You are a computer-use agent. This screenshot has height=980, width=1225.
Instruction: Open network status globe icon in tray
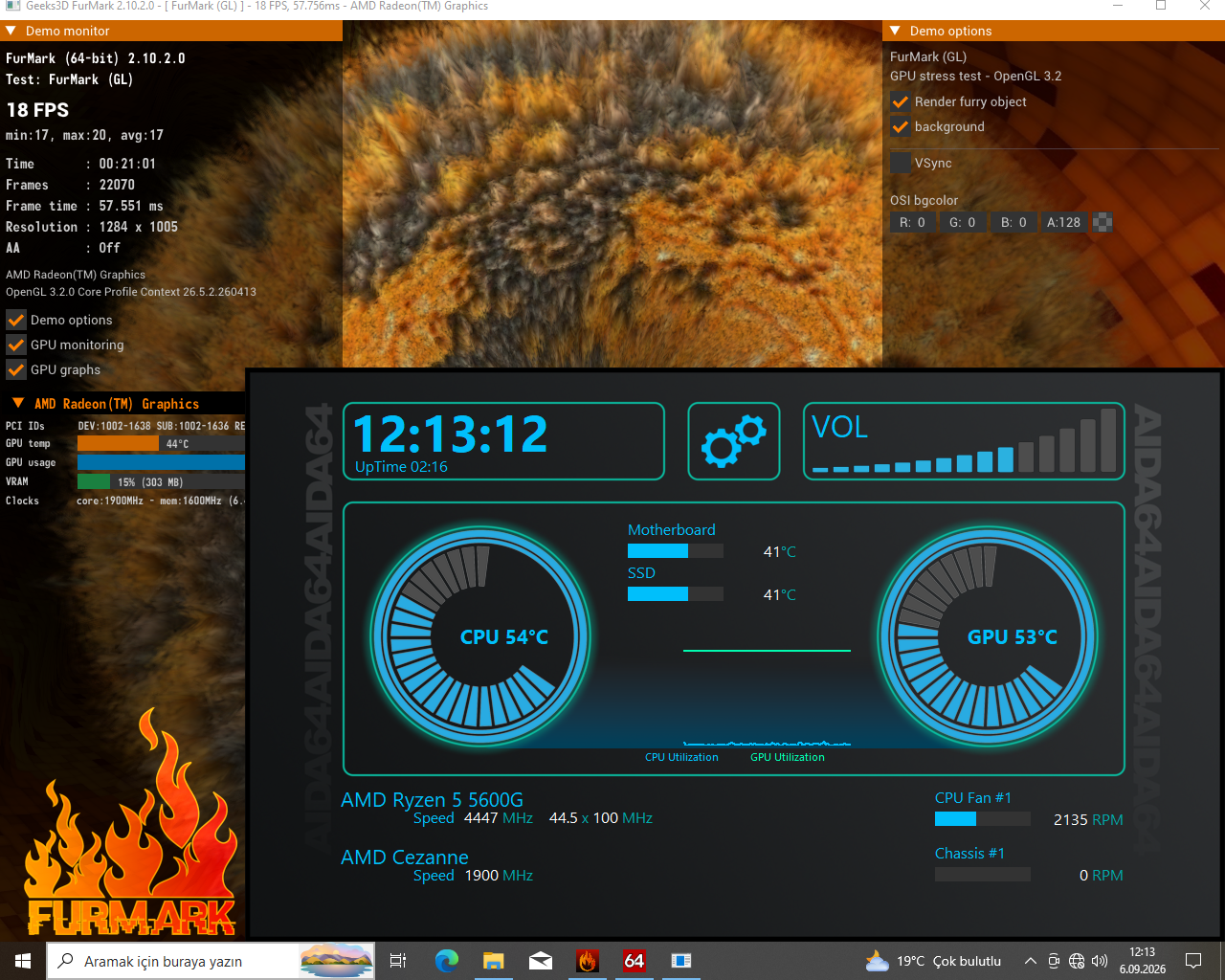(x=1077, y=961)
